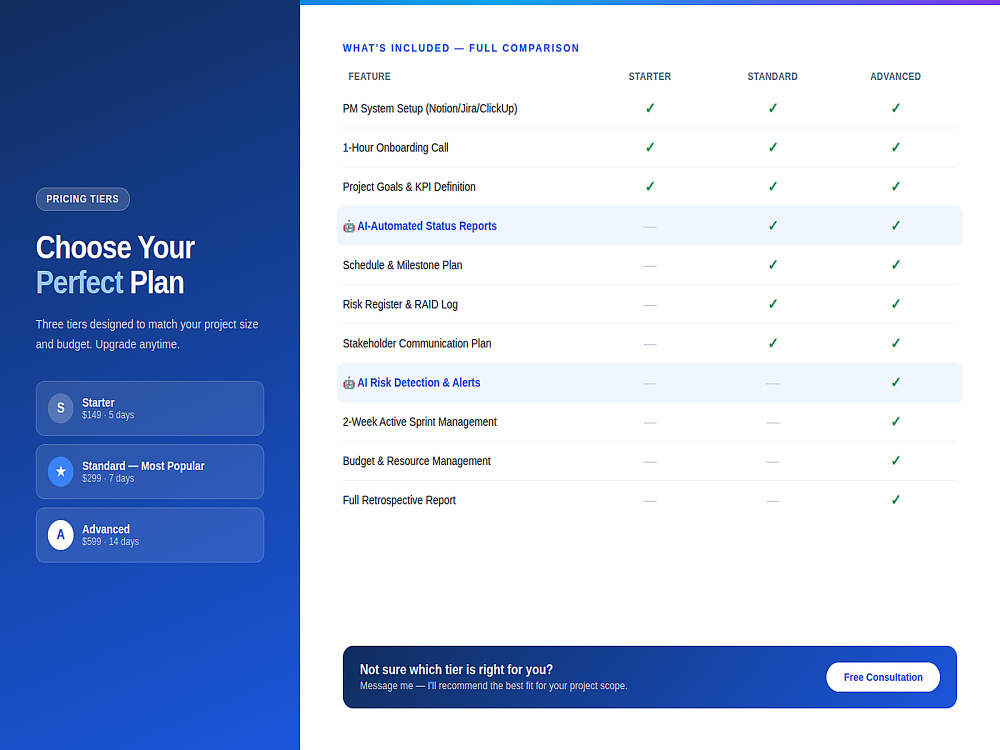This screenshot has height=750, width=1000.
Task: Click 'Full Retrospective Report' feature text
Action: coord(399,500)
